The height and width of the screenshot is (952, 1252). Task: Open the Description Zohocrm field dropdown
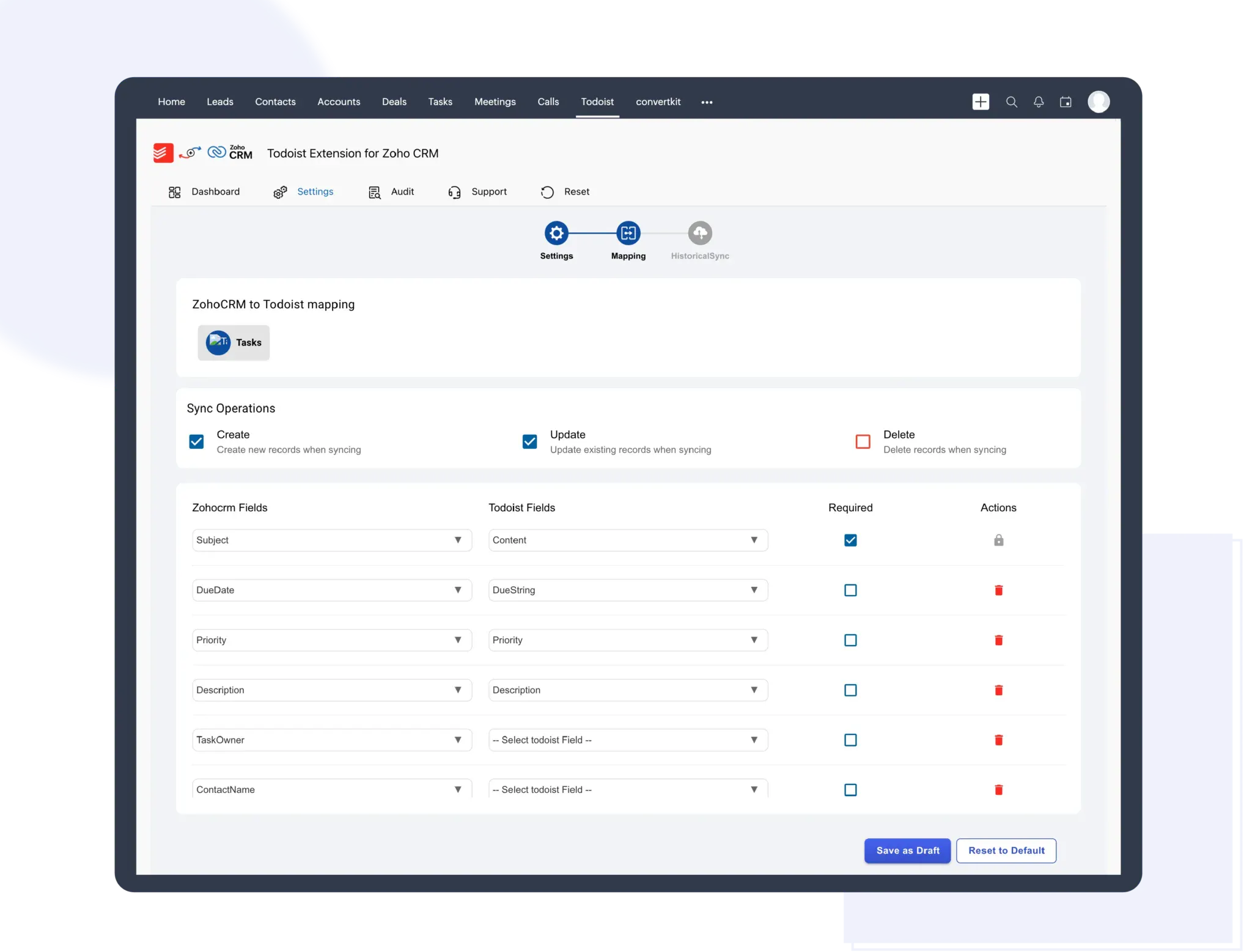click(x=332, y=690)
